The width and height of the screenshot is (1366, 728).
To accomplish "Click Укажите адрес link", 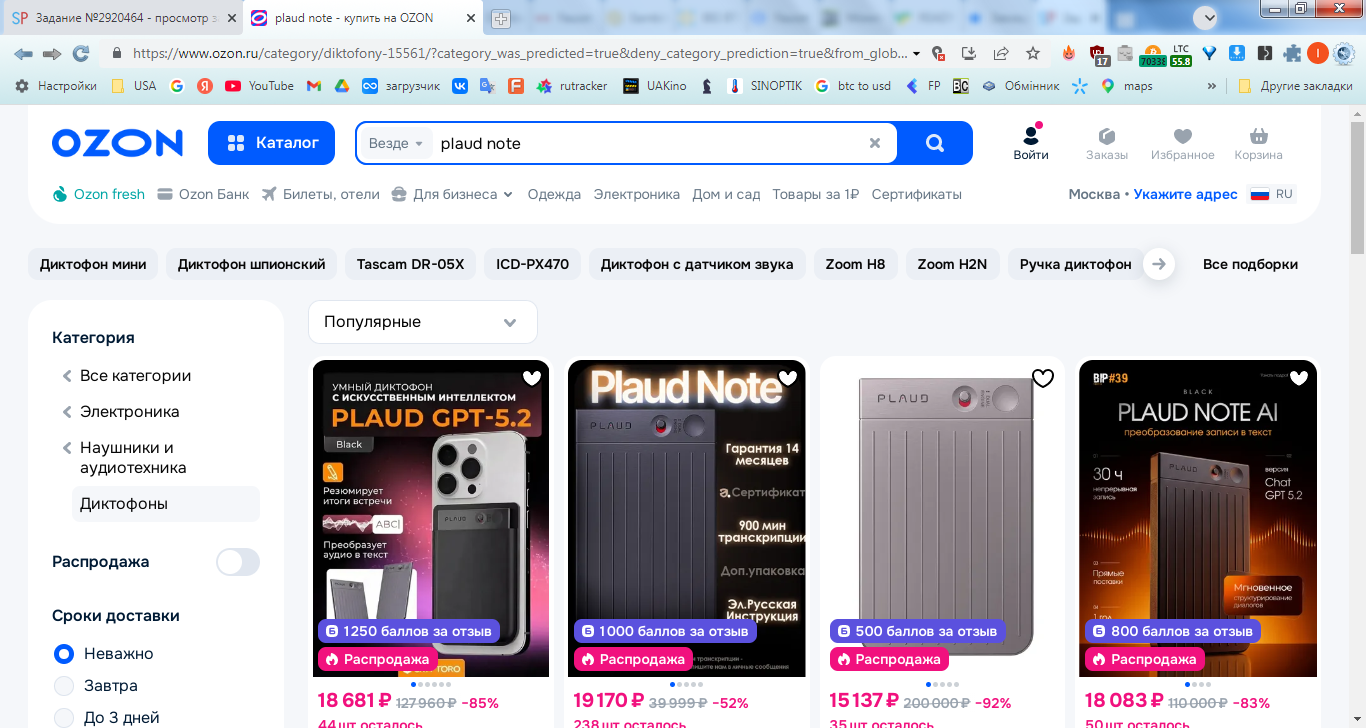I will pos(1186,194).
